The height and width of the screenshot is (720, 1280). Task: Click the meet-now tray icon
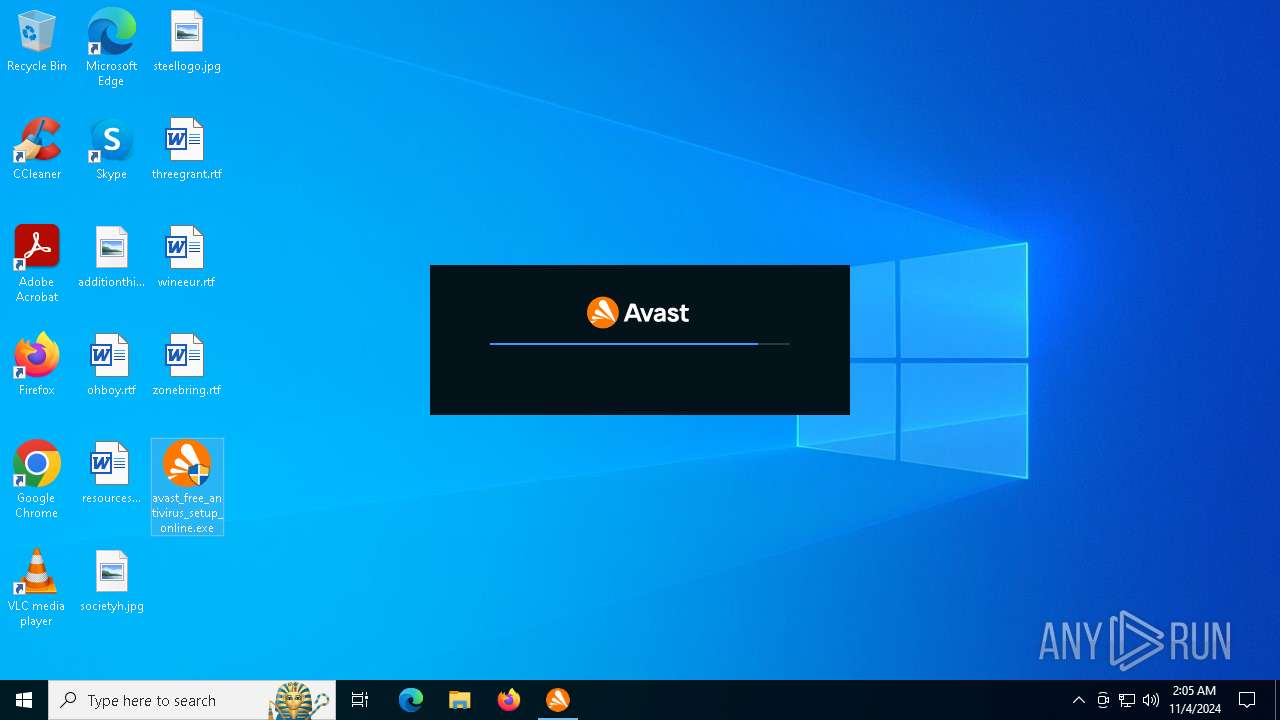pos(1103,700)
